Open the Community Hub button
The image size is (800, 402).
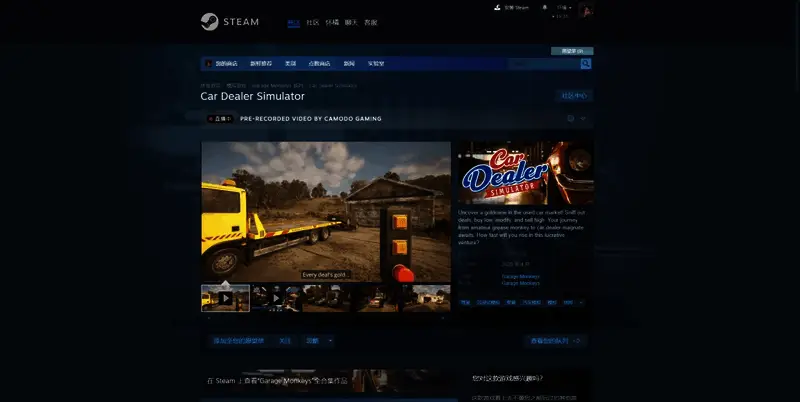[574, 96]
